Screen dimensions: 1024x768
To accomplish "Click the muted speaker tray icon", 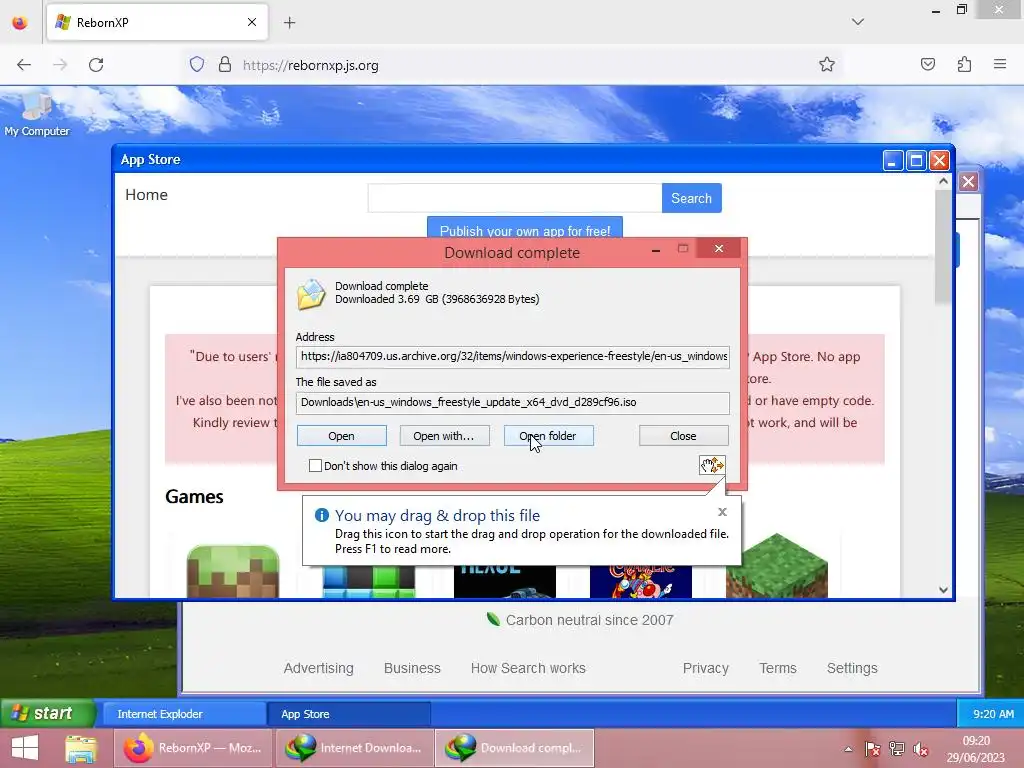I will click(921, 749).
